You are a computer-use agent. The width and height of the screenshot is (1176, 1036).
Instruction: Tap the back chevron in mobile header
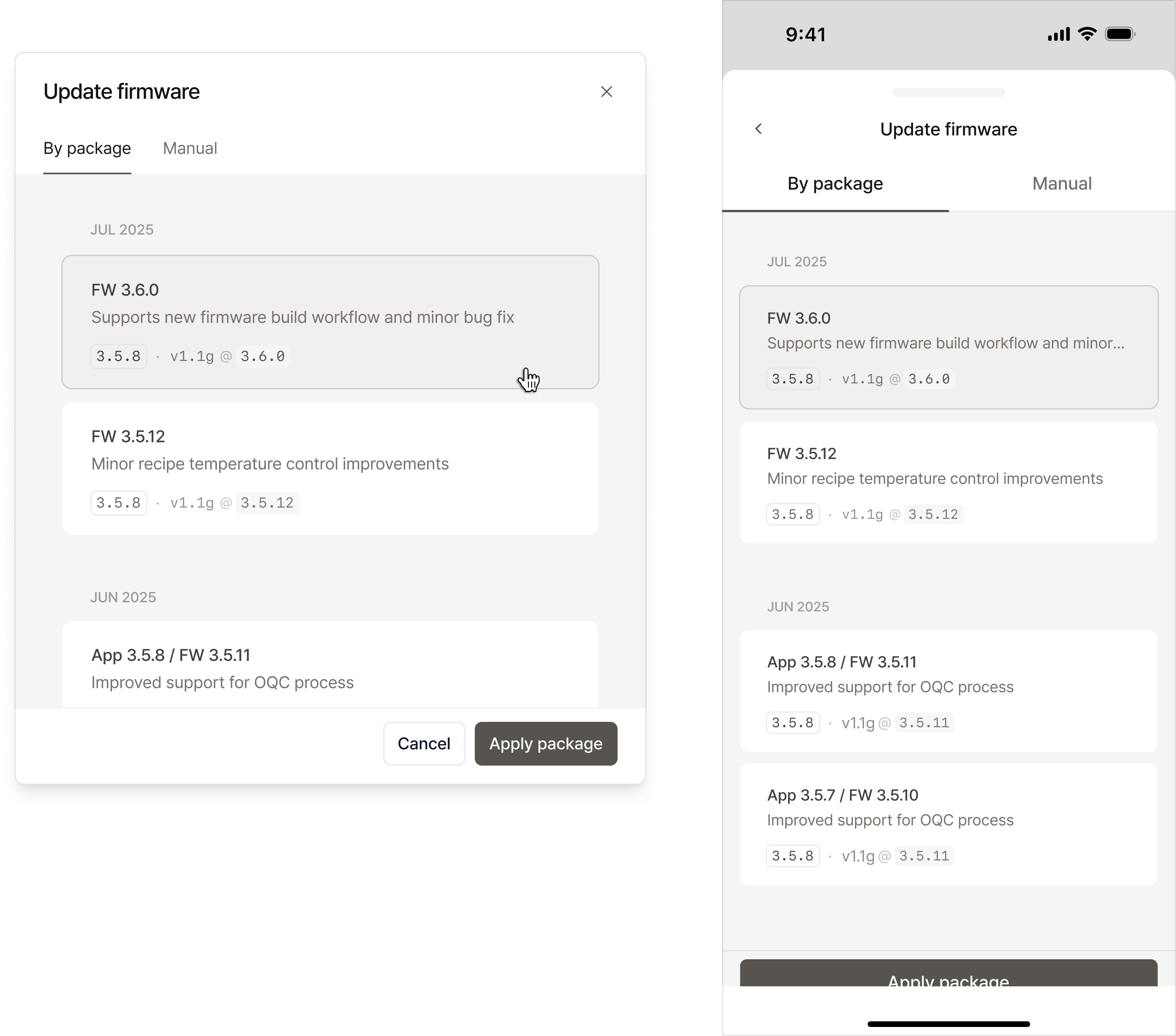tap(758, 129)
